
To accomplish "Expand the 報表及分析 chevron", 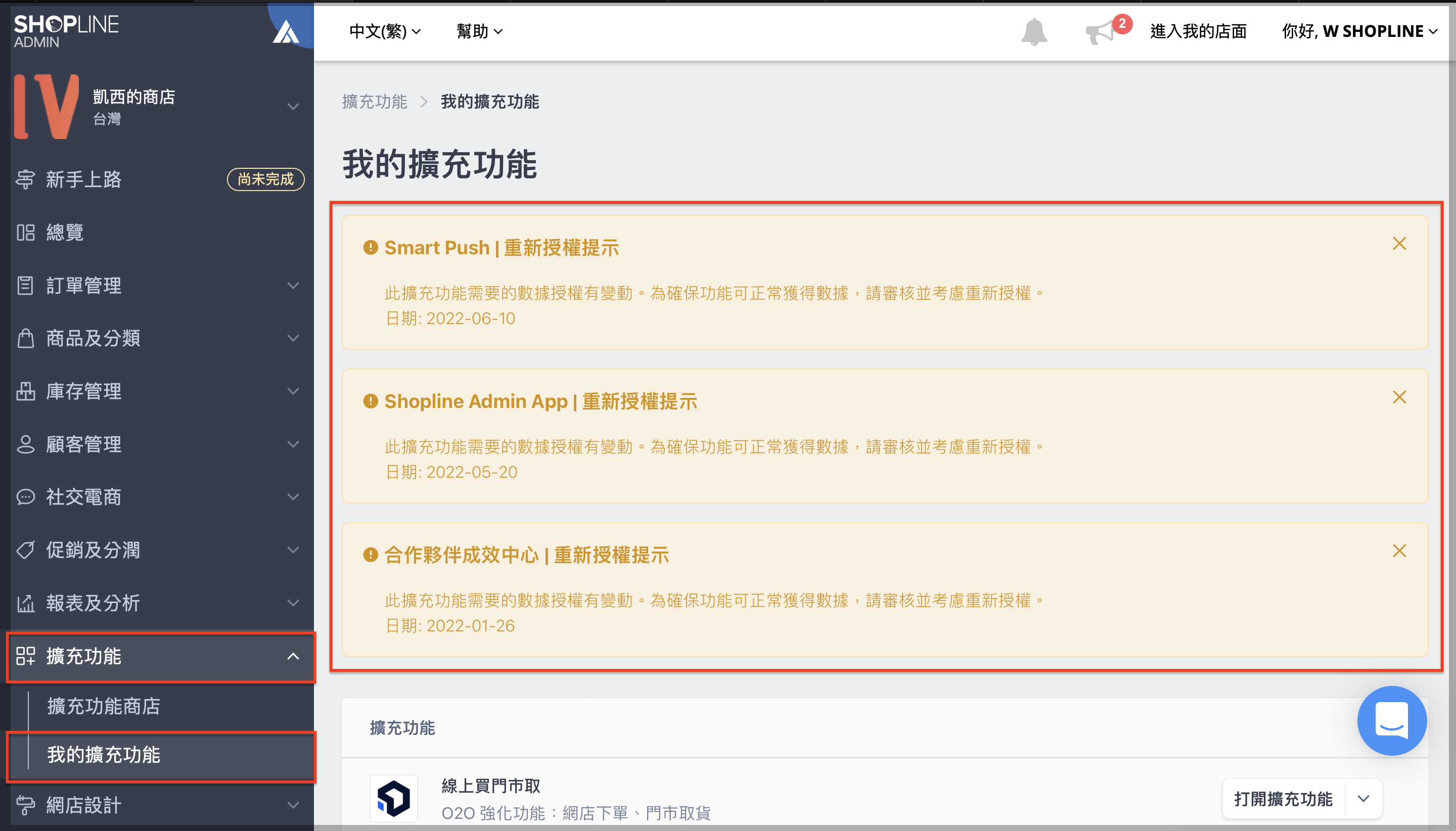I will pos(293,603).
